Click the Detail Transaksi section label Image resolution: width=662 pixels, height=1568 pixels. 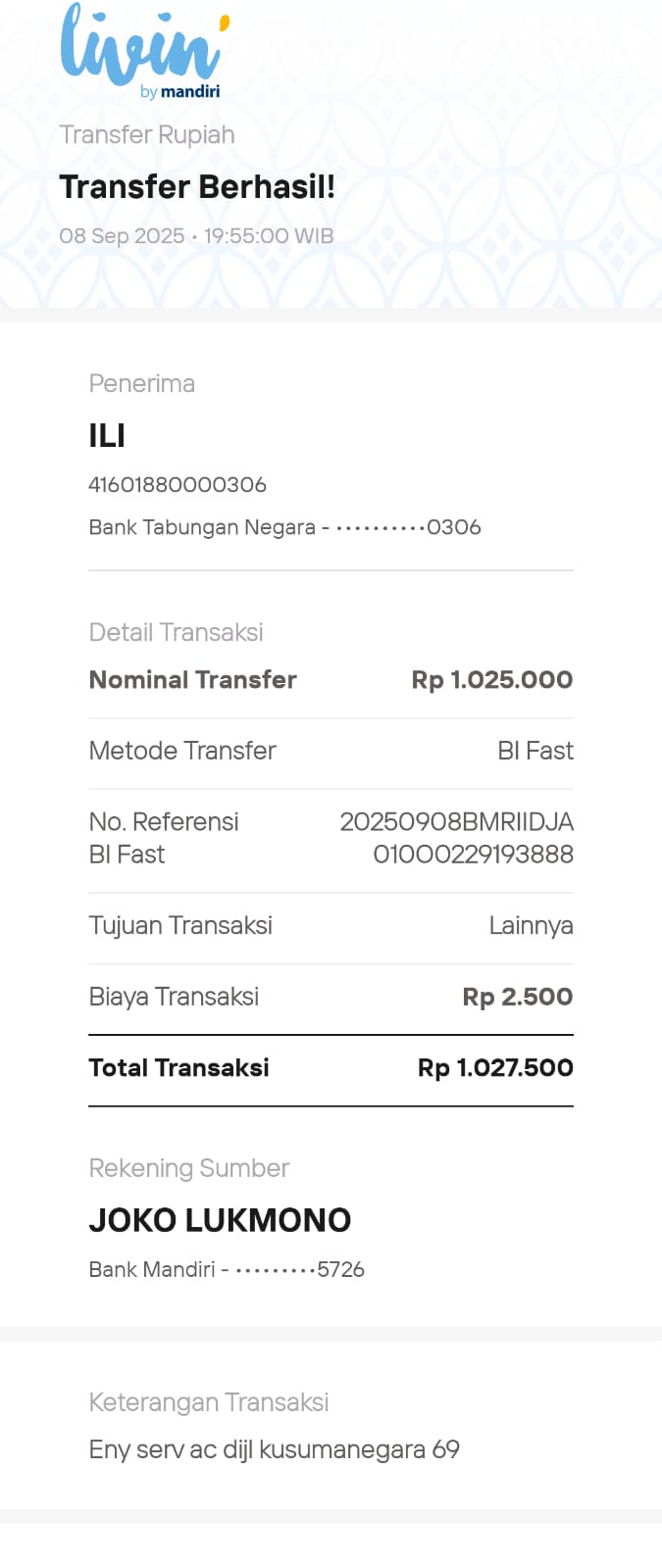(176, 632)
